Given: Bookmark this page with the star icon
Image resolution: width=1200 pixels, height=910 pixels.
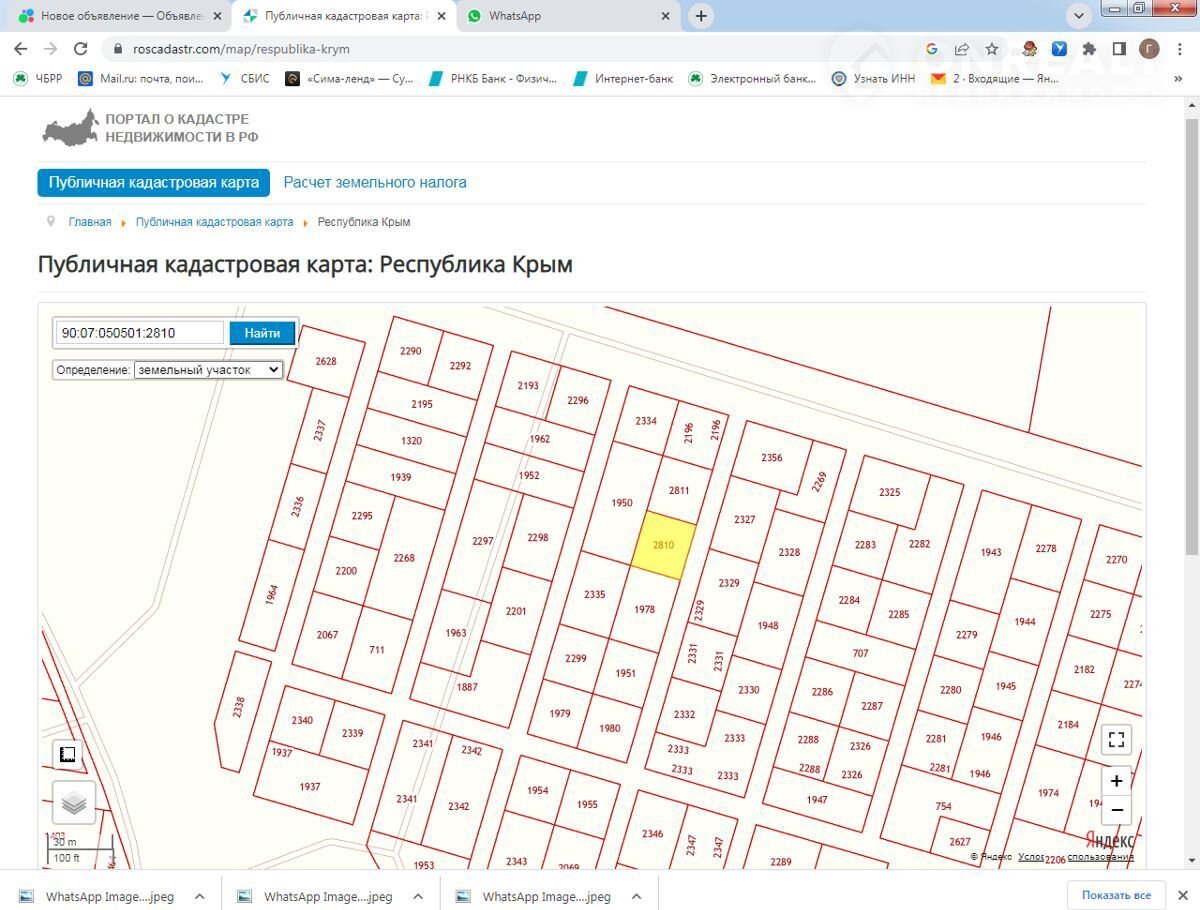Looking at the screenshot, I should pyautogui.click(x=991, y=48).
